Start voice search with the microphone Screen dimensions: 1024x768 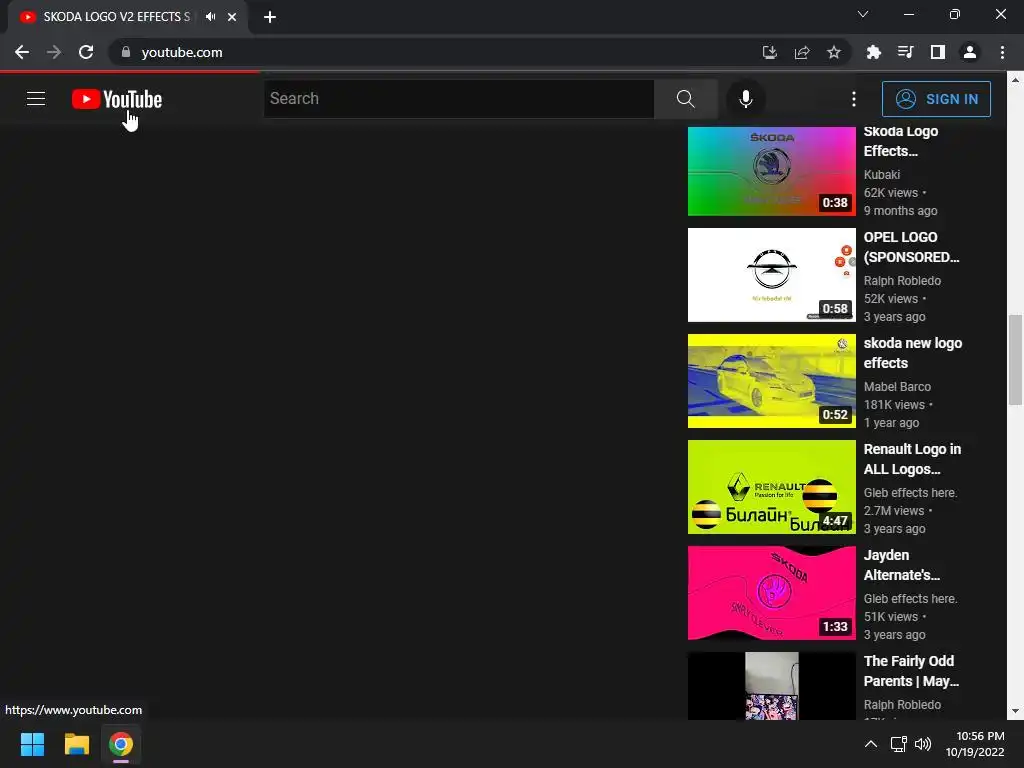point(745,99)
